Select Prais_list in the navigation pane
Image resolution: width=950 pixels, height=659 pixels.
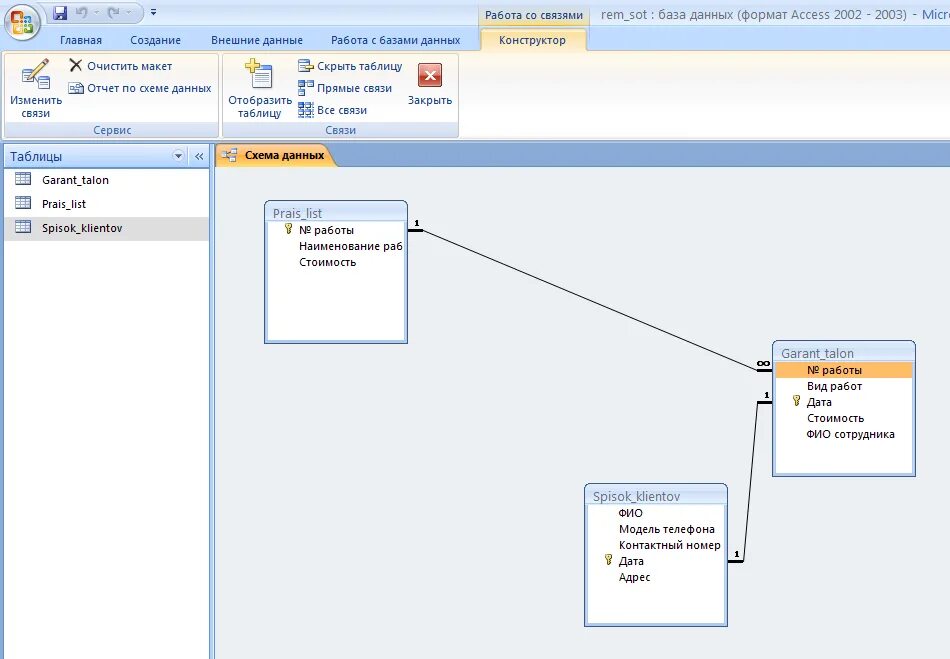pyautogui.click(x=107, y=204)
